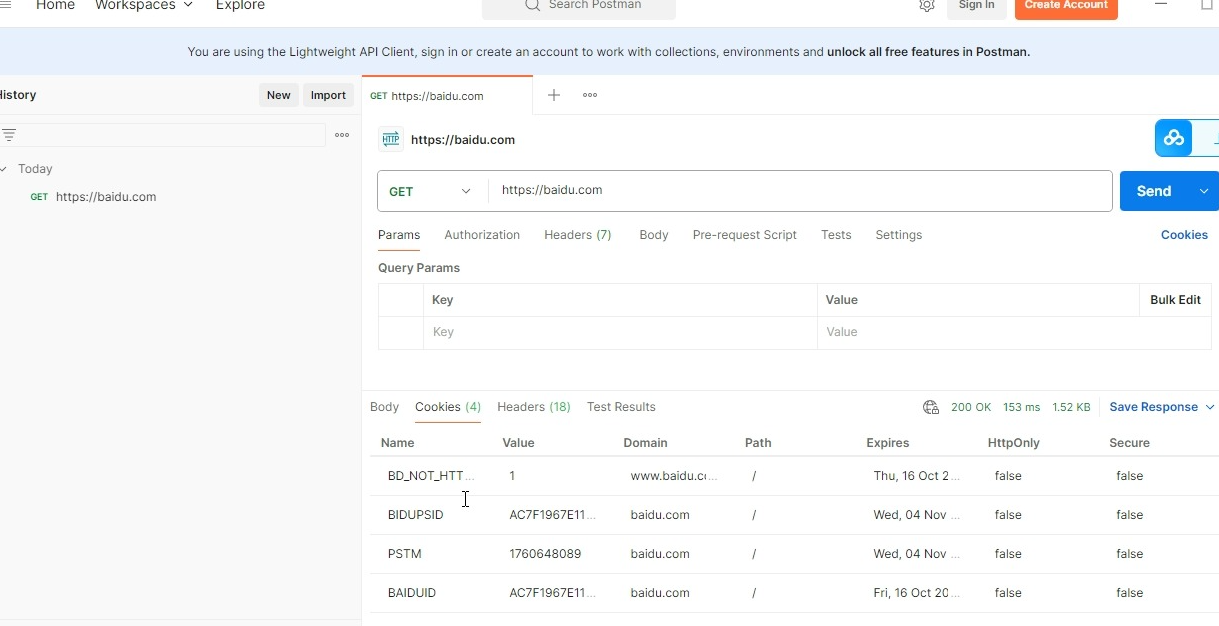Click the Expires column header
This screenshot has width=1219, height=626.
[x=888, y=443]
